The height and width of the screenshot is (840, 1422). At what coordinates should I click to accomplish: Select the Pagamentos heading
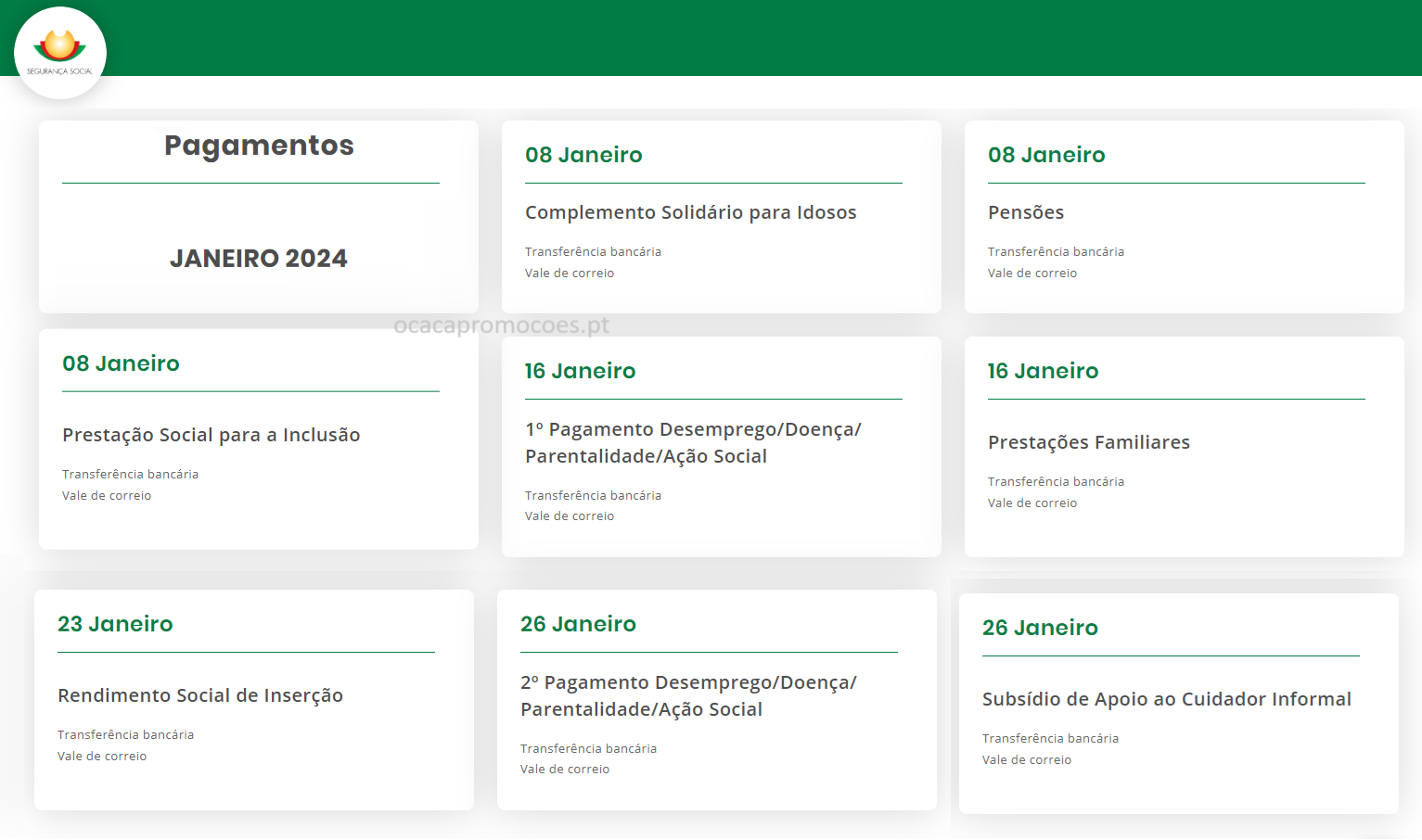(259, 146)
